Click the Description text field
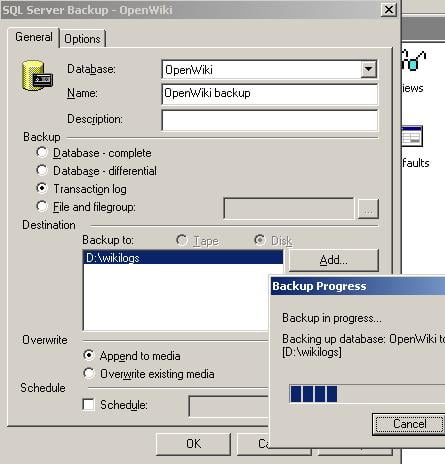 point(270,120)
